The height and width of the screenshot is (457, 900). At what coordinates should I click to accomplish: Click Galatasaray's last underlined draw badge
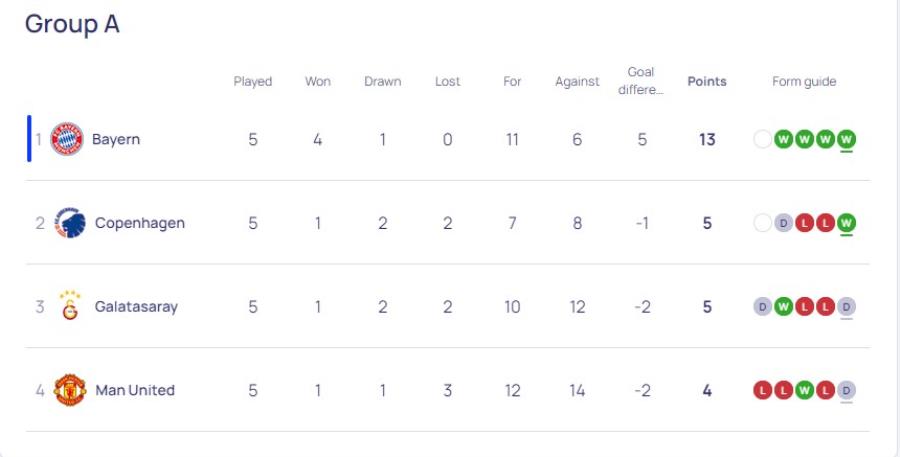[846, 307]
